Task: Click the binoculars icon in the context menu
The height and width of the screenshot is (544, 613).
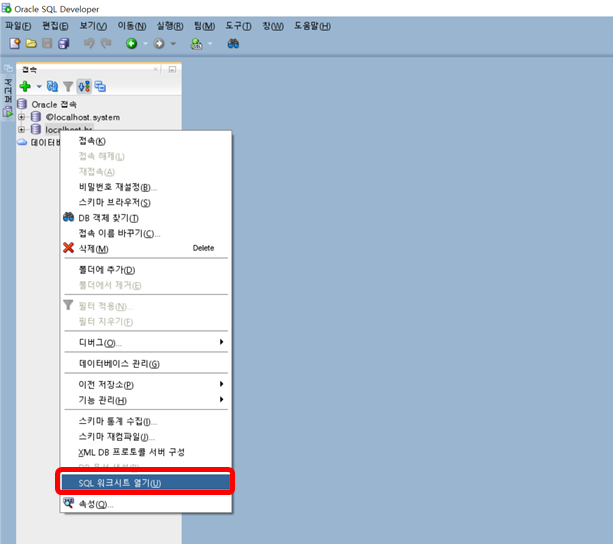Action: 68,217
